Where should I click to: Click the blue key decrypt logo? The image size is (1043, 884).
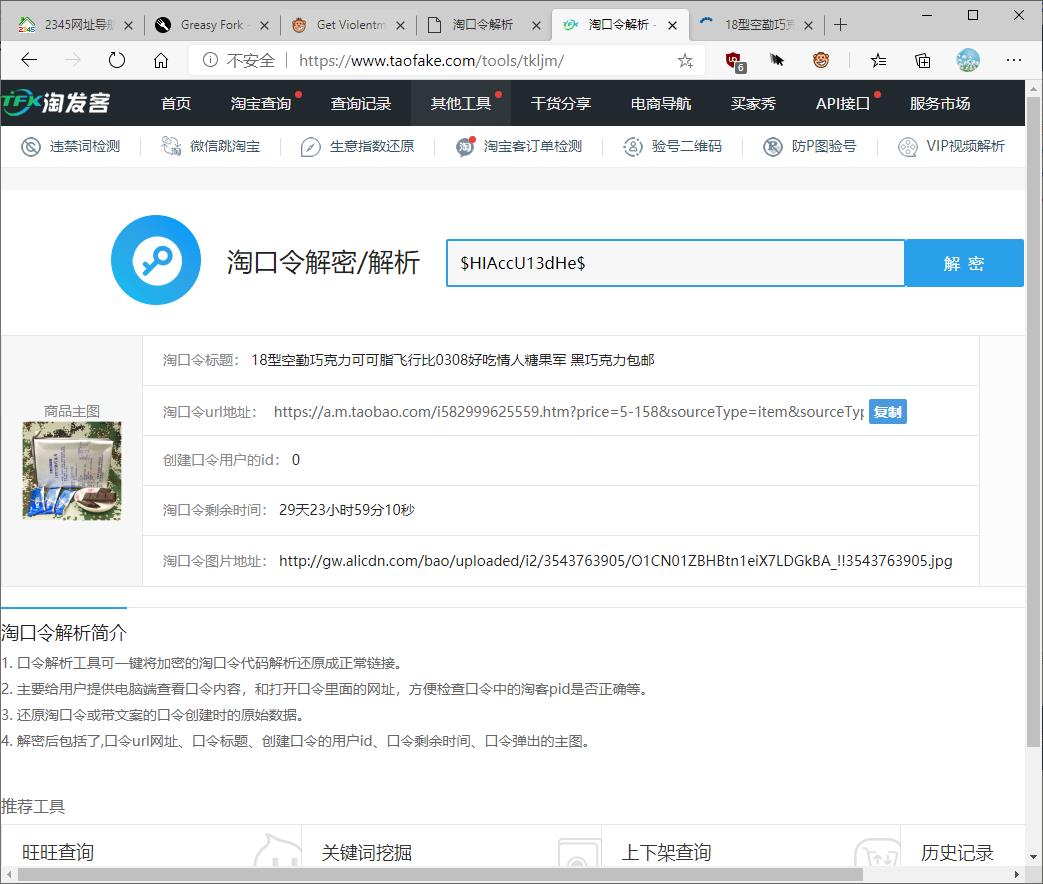point(156,260)
